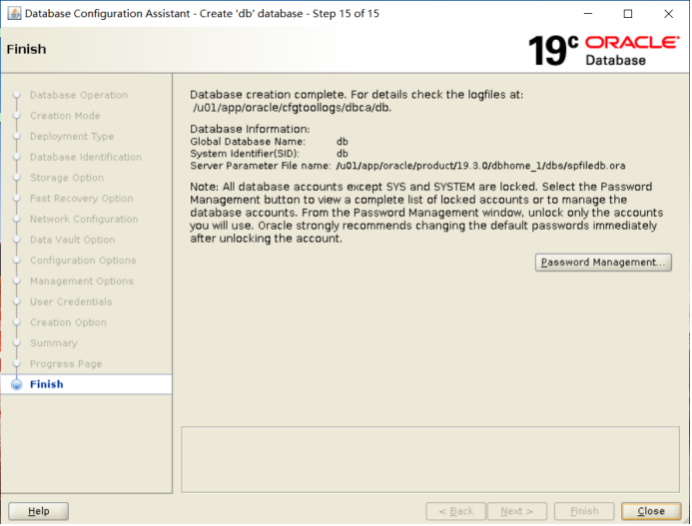Maximize the Database Configuration Assistant window
Image resolution: width=692 pixels, height=526 pixels.
point(628,14)
